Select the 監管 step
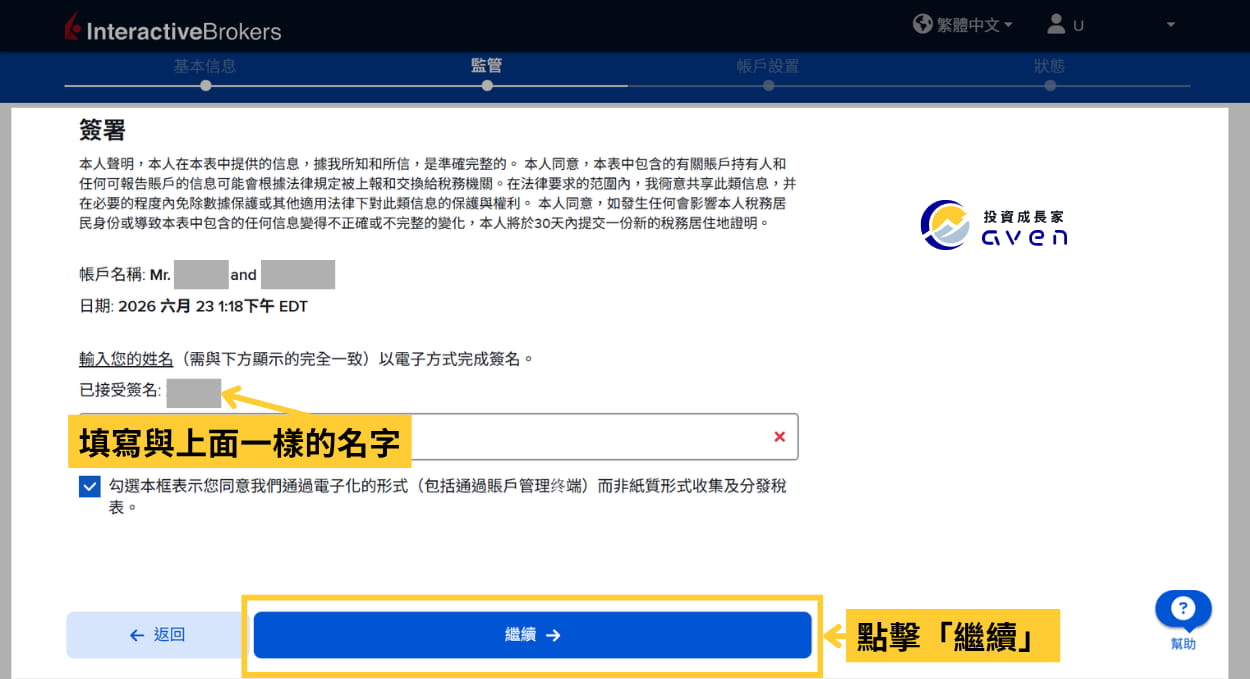 coord(486,66)
